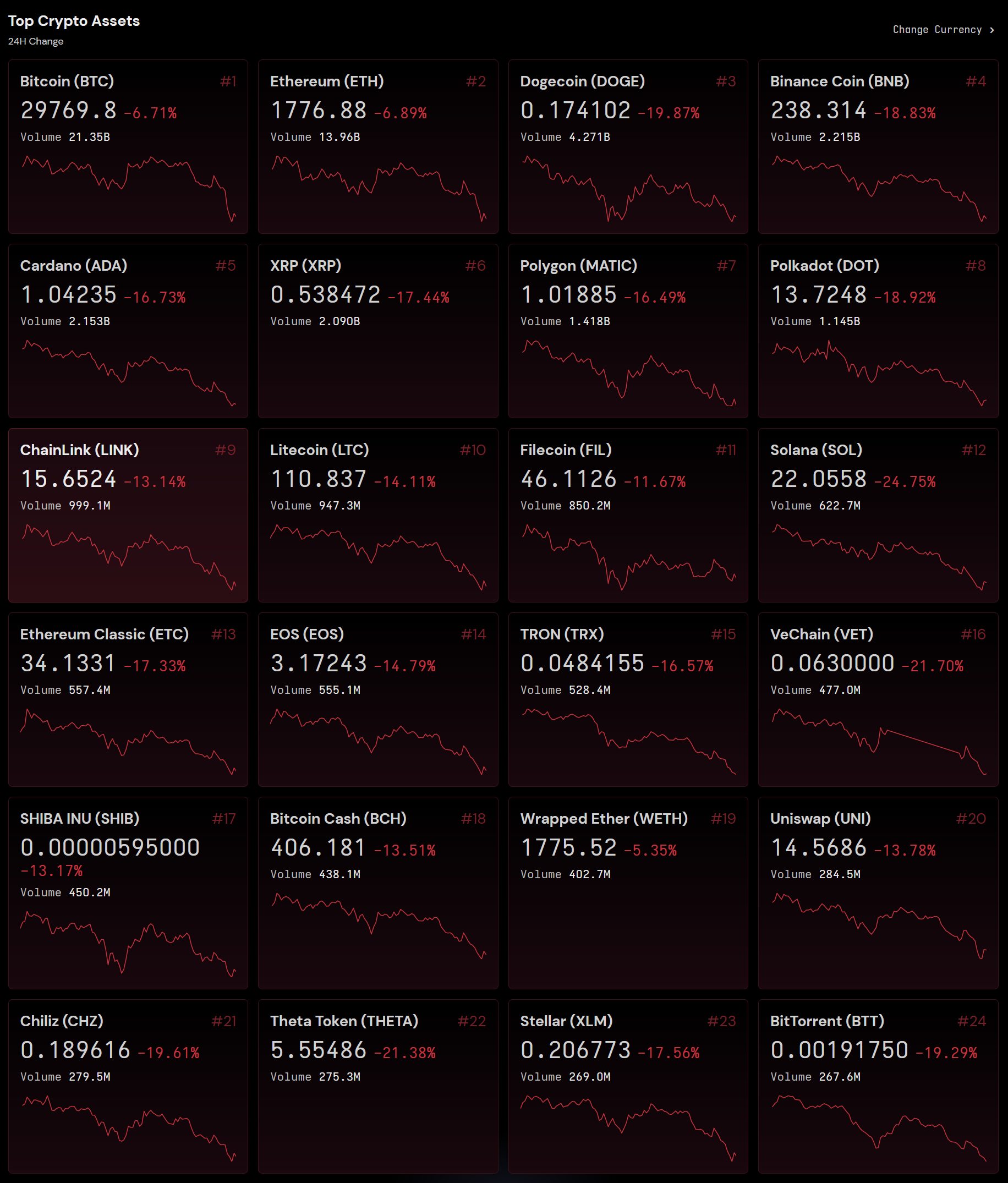Viewport: 1008px width, 1183px height.
Task: Click Solana (SOL) rank badge #12
Action: [x=973, y=450]
